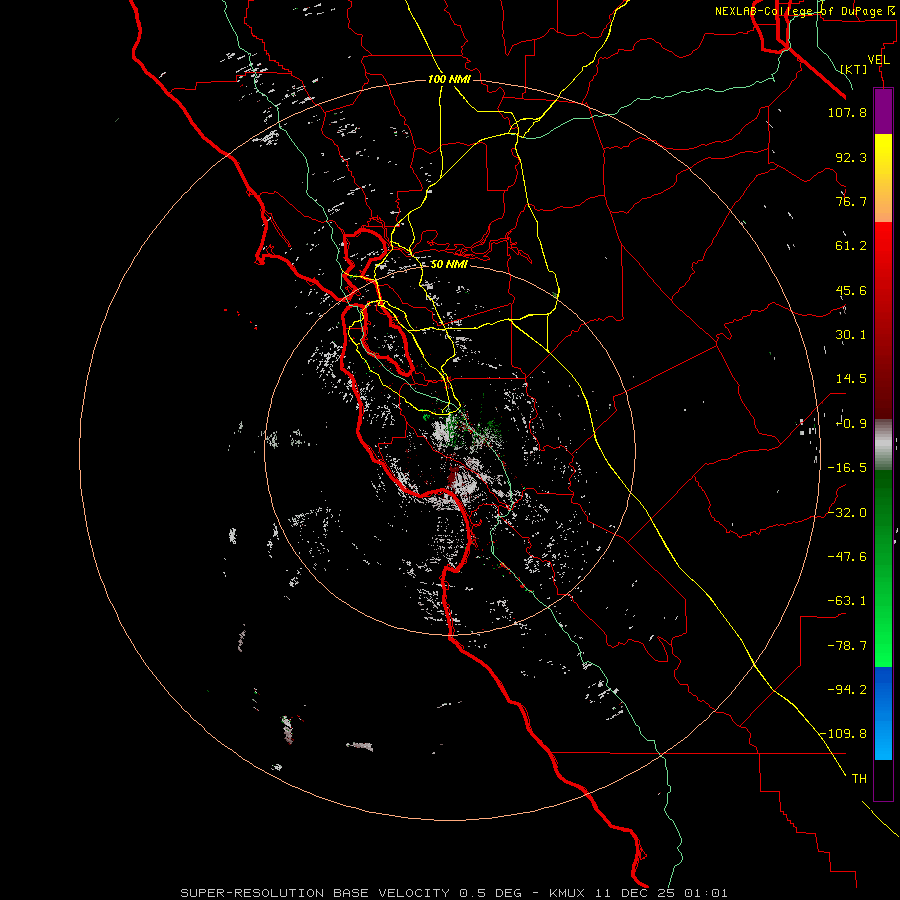
Task: Pick the gray near-zero segment of the color bar
Action: 883,445
